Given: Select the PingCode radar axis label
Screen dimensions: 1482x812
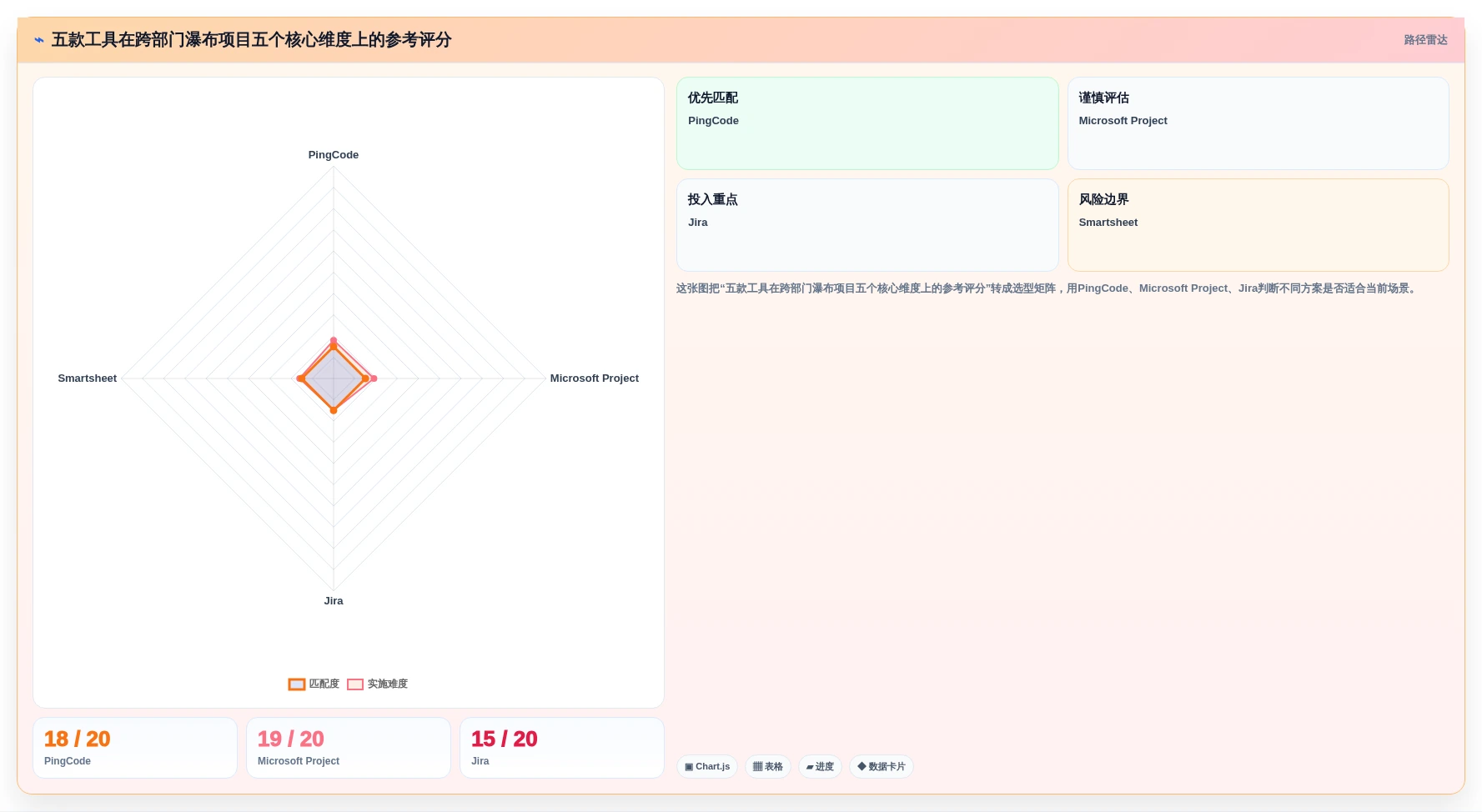Looking at the screenshot, I should click(334, 155).
